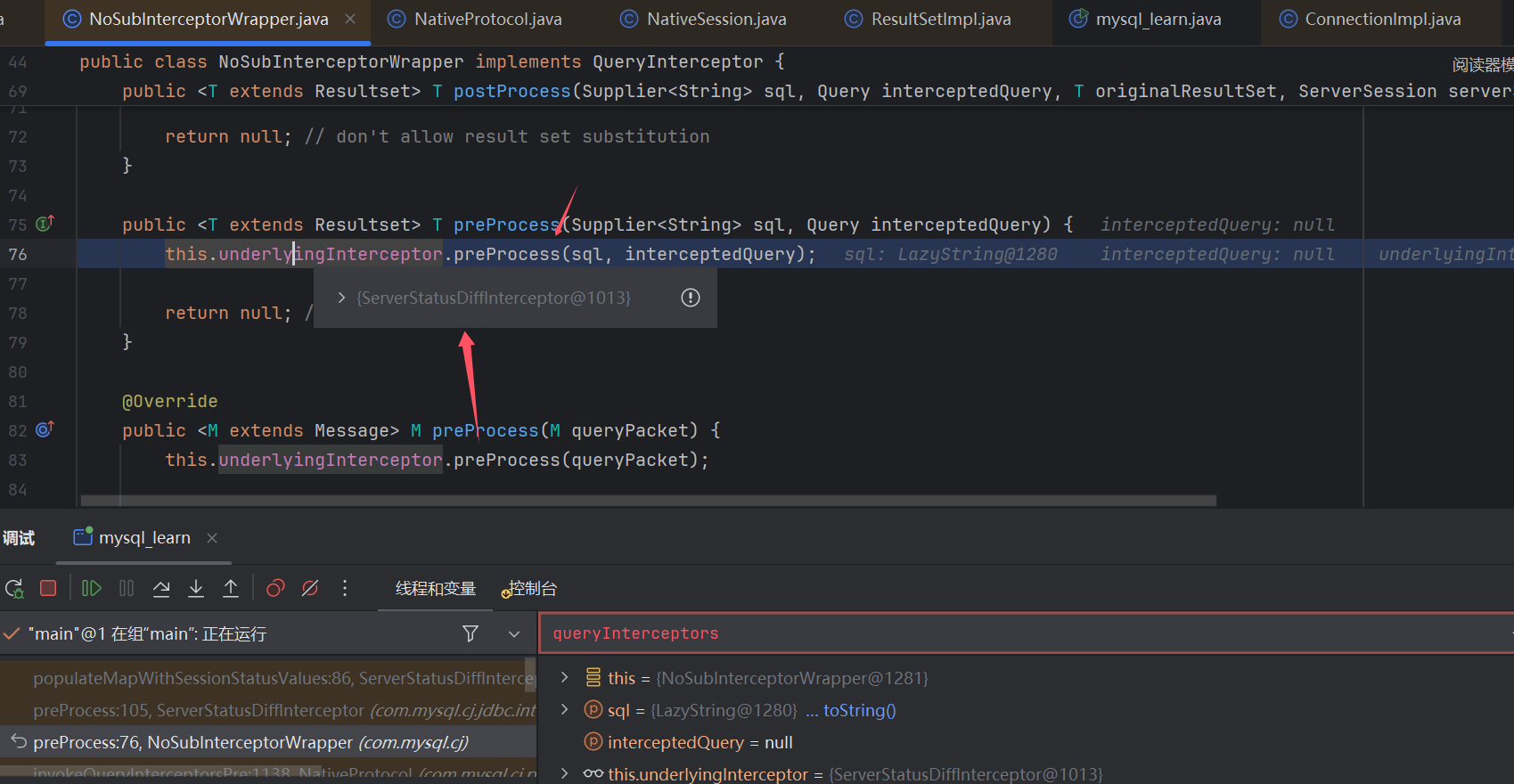Viewport: 1514px width, 784px height.
Task: Click the horizontal editor scrollbar
Action: 649,501
